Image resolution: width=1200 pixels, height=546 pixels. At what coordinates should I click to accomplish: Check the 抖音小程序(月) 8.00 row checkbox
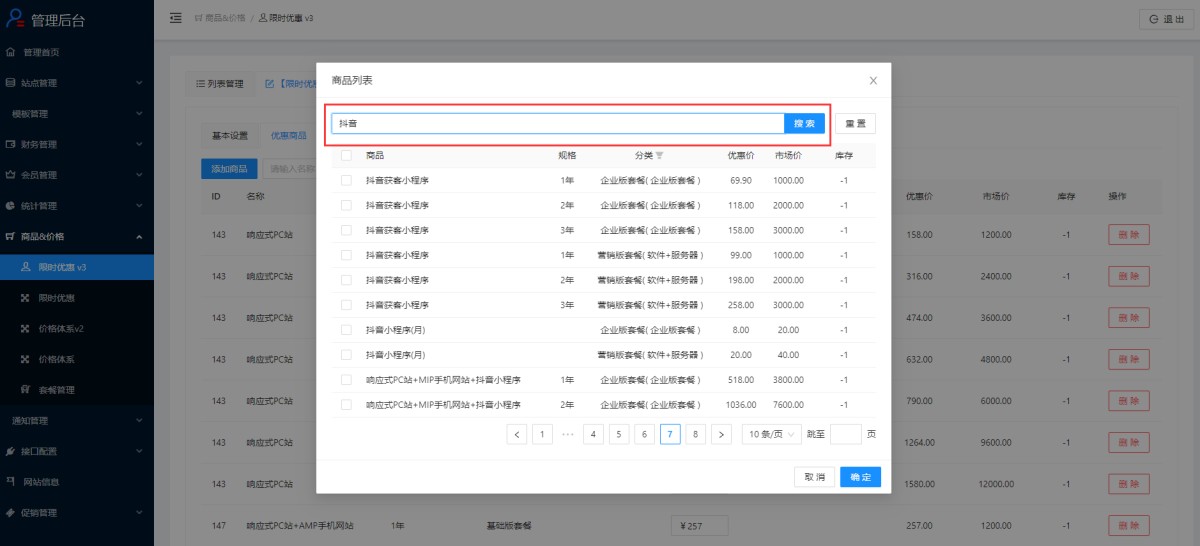[x=346, y=329]
